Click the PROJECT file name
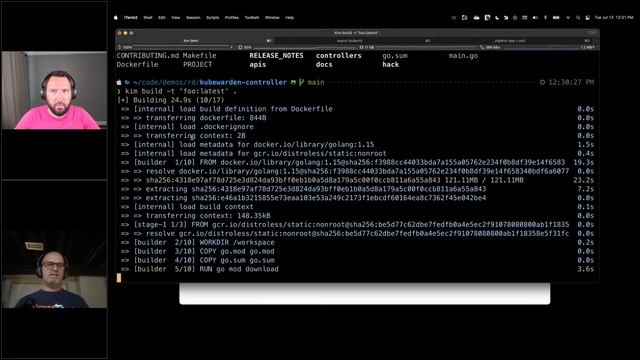The width and height of the screenshot is (640, 360). coord(198,64)
